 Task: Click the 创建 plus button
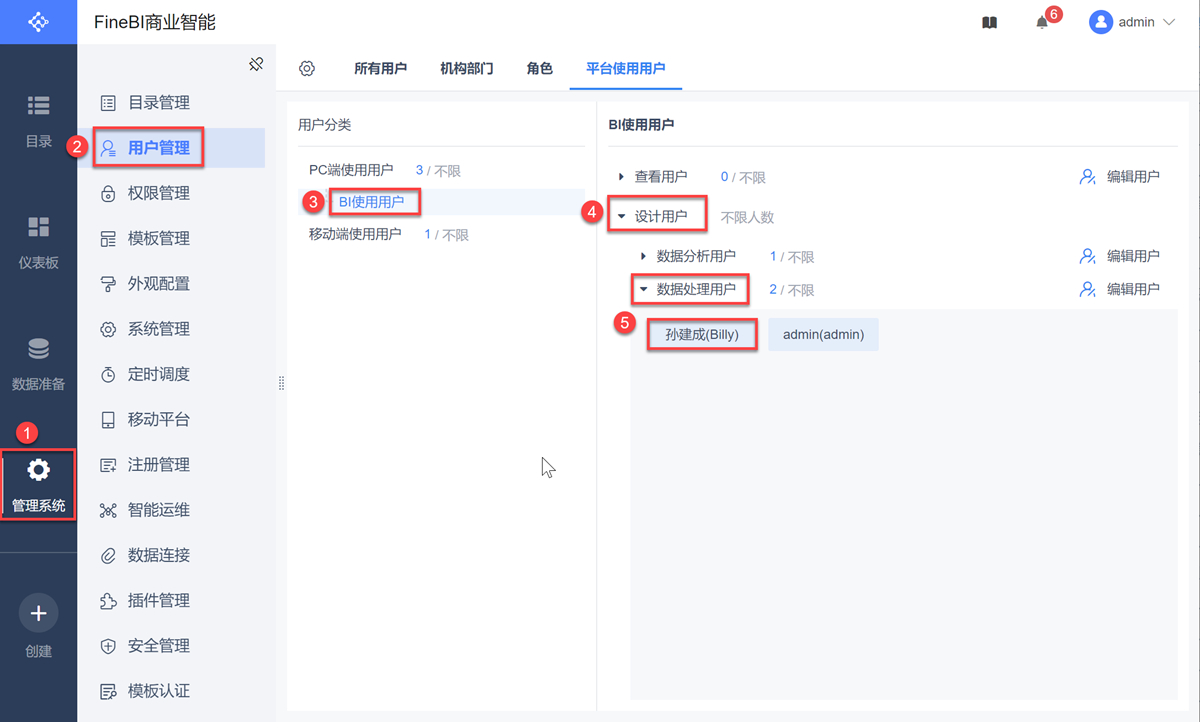pyautogui.click(x=38, y=613)
